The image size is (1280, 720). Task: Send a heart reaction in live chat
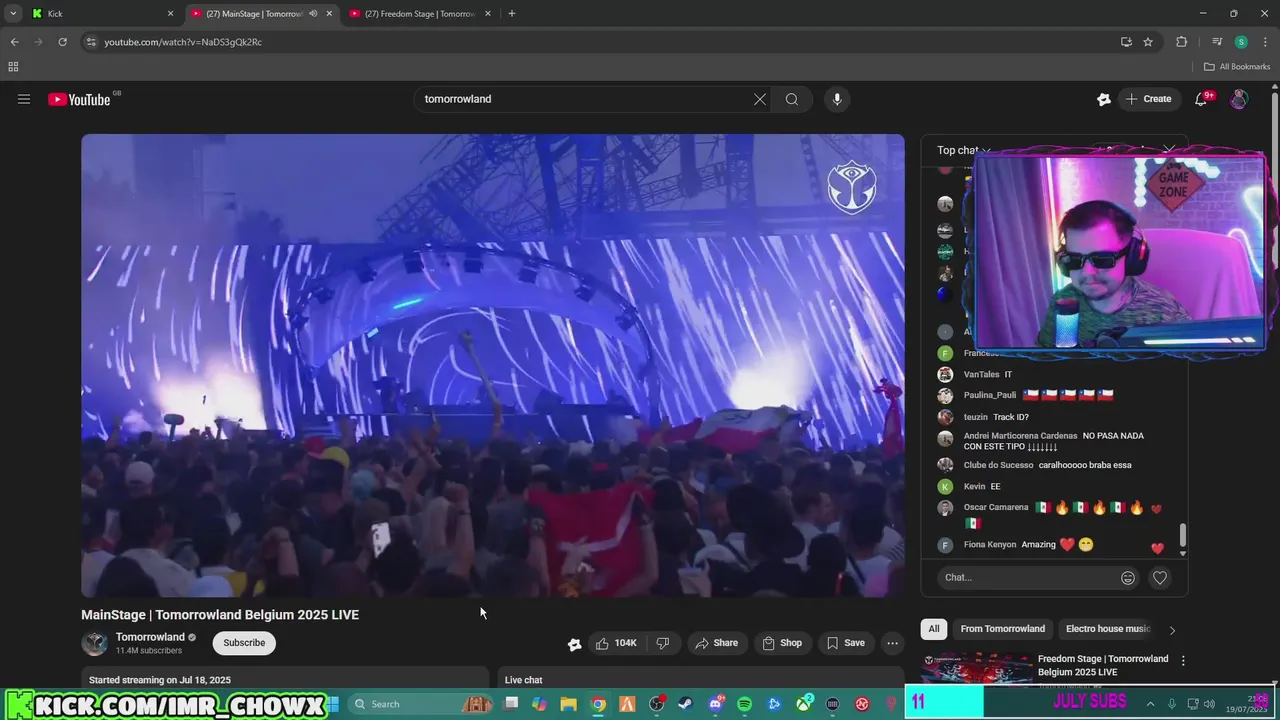tap(1160, 577)
